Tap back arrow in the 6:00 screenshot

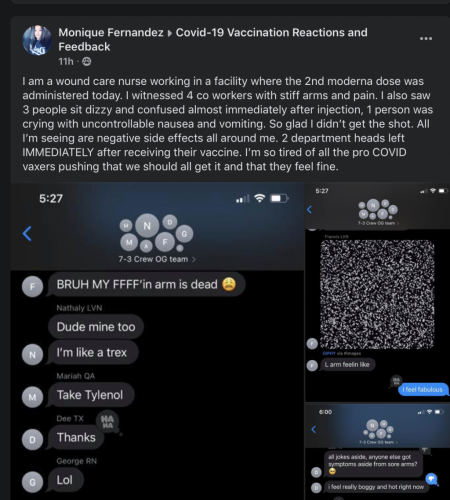tap(313, 429)
